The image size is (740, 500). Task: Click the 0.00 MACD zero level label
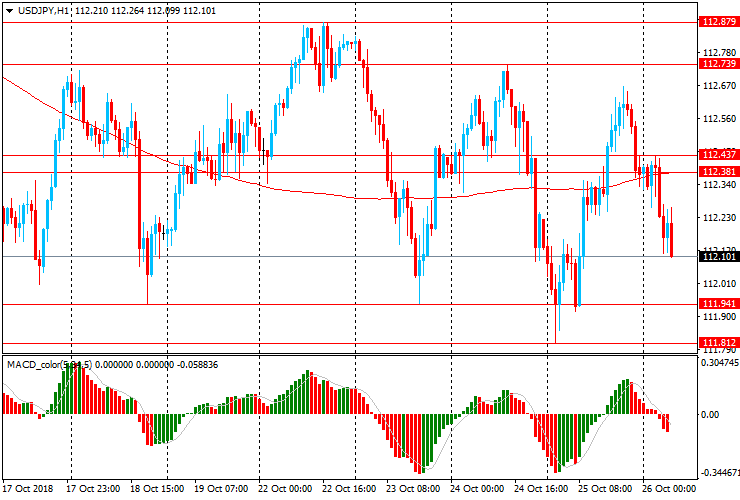tap(710, 415)
